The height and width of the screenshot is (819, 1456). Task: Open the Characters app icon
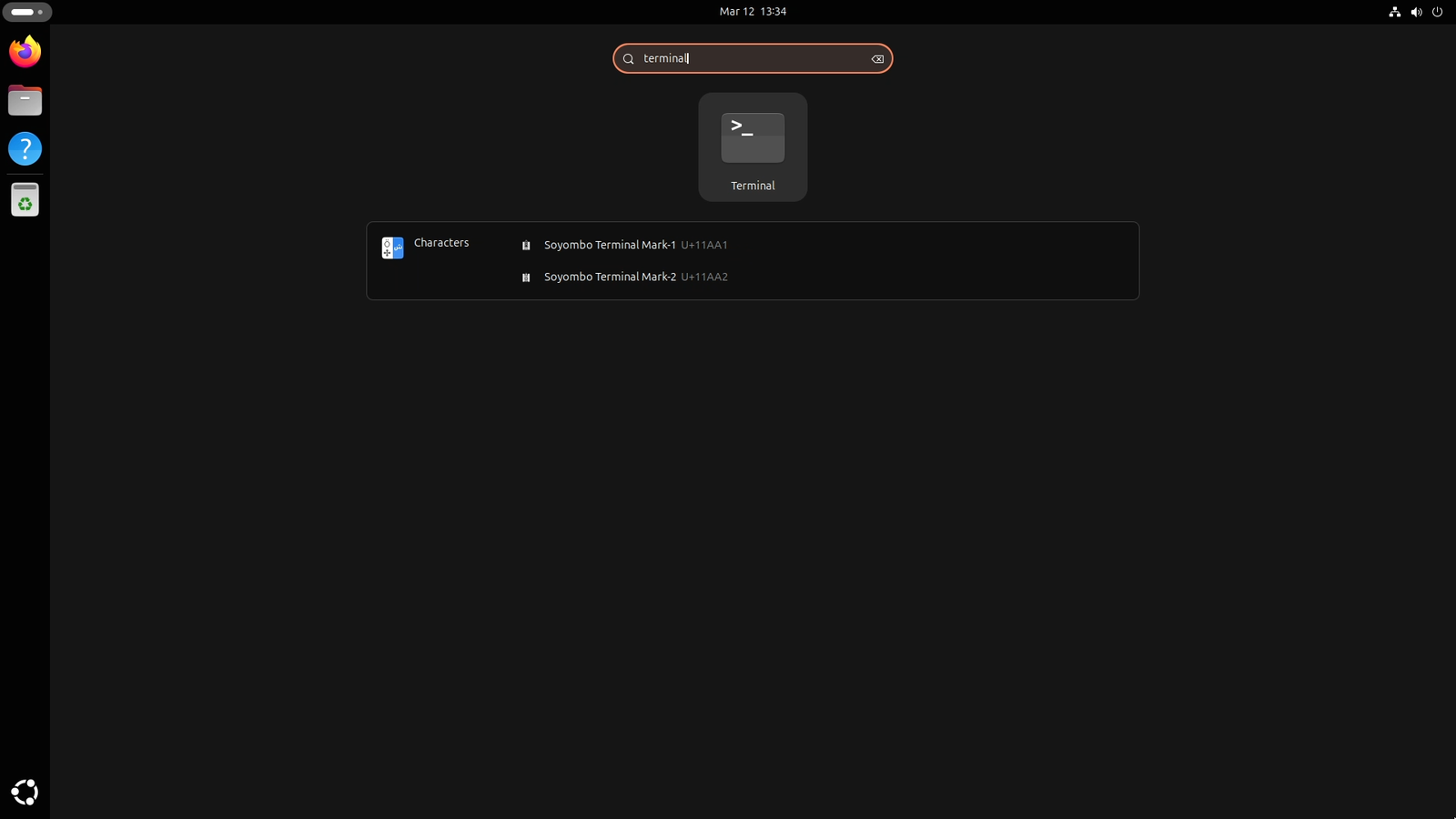tap(392, 248)
